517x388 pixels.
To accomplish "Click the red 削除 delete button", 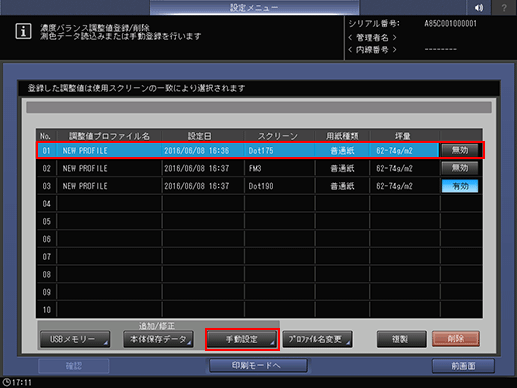I will (456, 339).
